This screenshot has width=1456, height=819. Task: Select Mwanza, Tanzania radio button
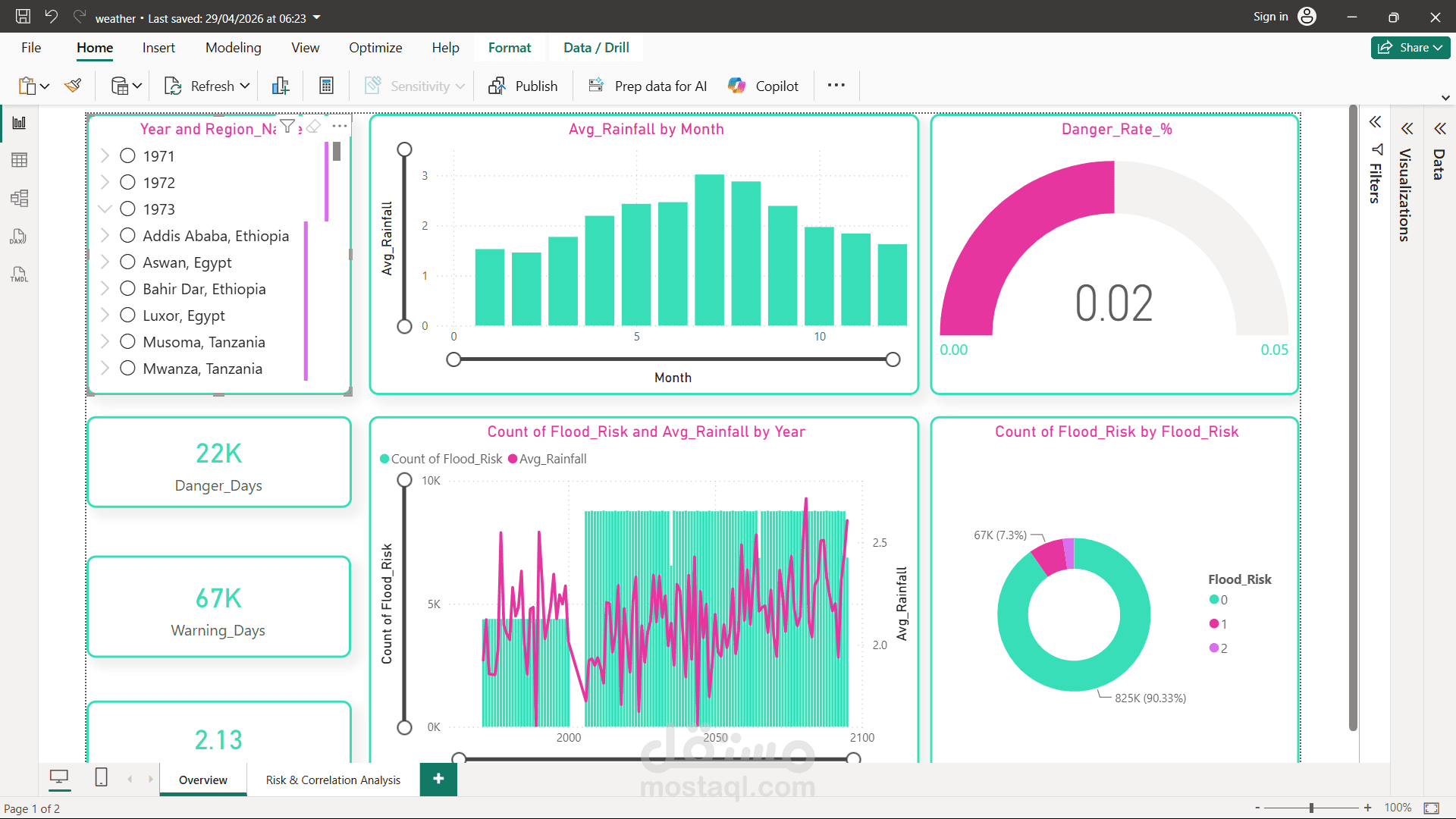pyautogui.click(x=127, y=368)
